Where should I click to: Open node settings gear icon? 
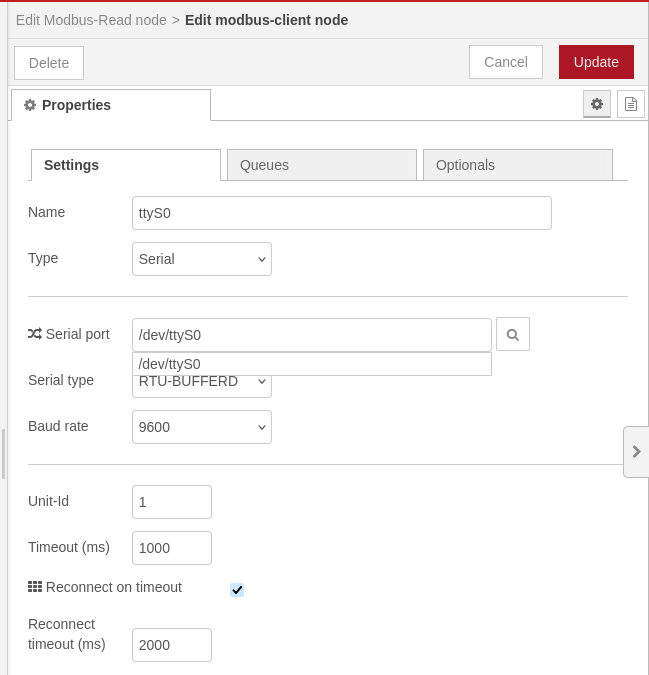596,104
